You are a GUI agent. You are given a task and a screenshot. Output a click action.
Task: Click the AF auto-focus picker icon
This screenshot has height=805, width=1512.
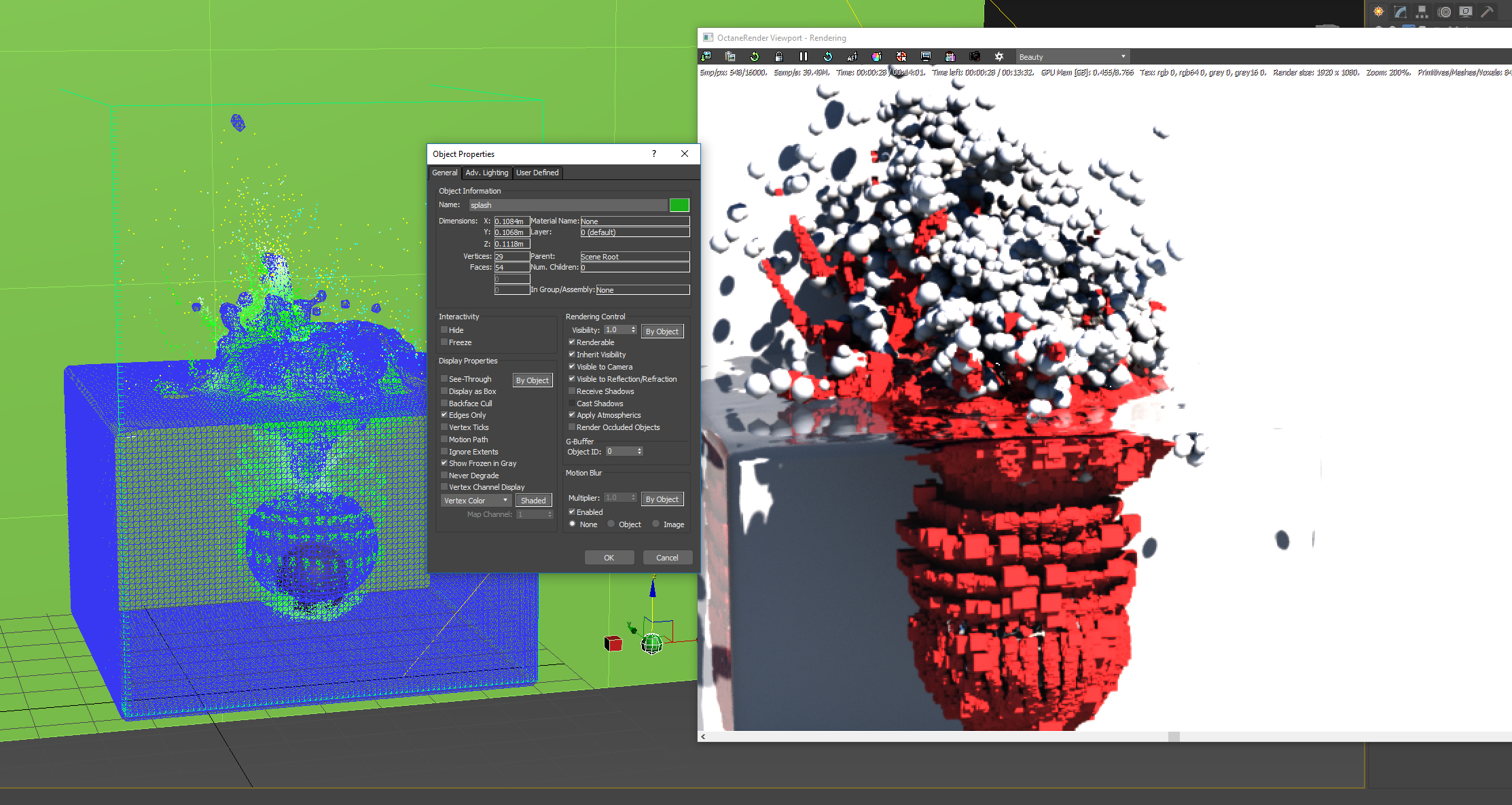pyautogui.click(x=852, y=56)
